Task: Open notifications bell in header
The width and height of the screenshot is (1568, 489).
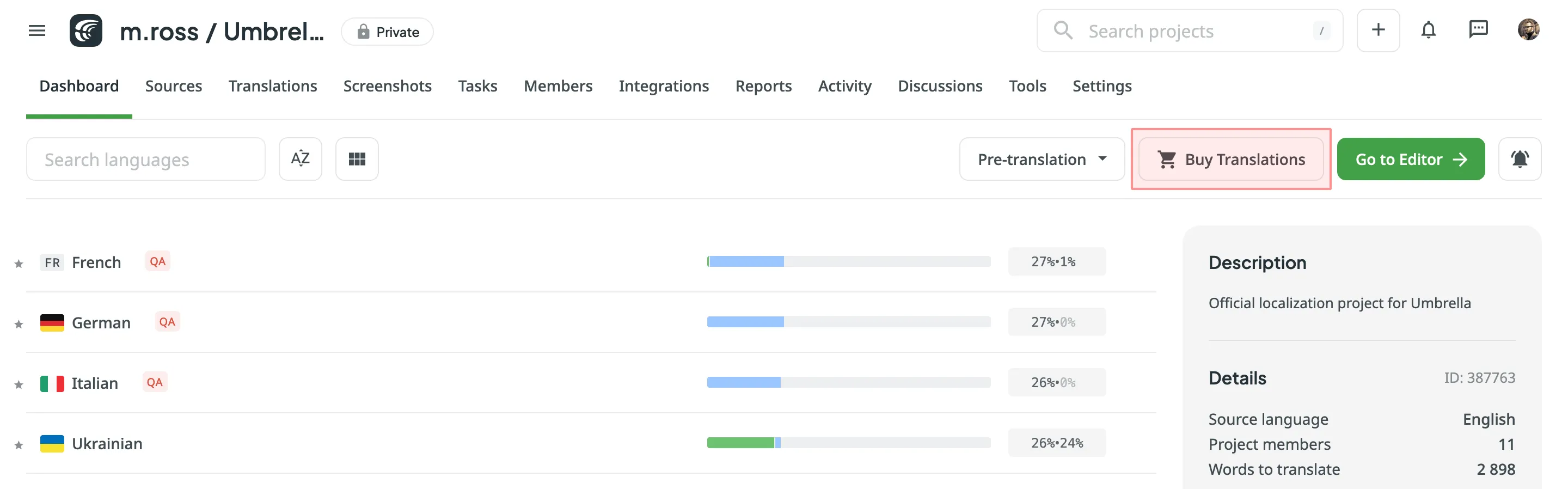Action: [1428, 30]
